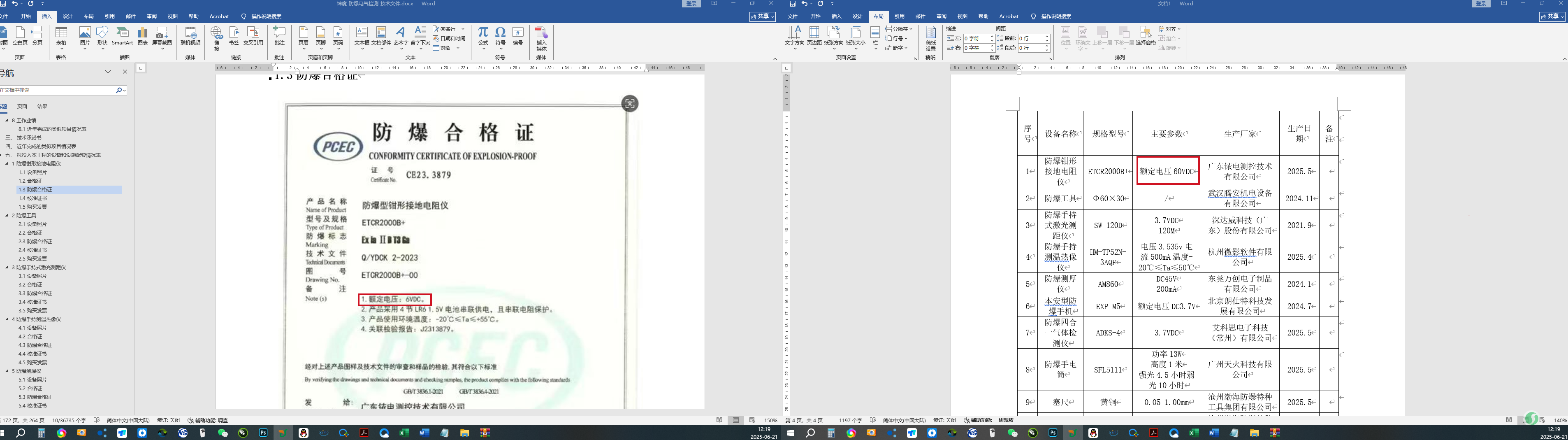Open the 视图 tab in 技术文件 window
1568x440 pixels.
click(173, 16)
